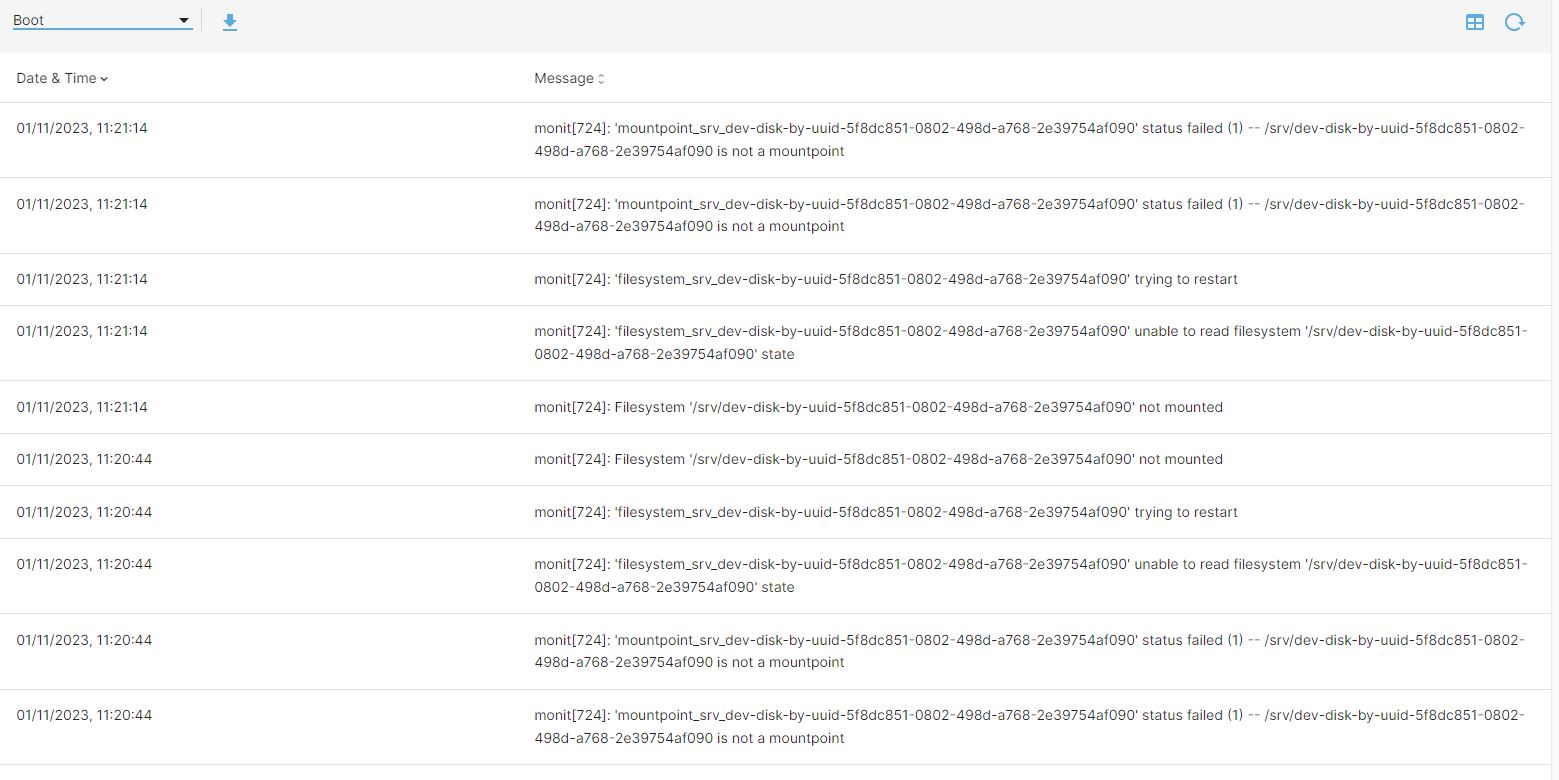Viewport: 1559px width, 780px height.
Task: Click the vertical scrollbar at the right edge
Action: pos(1554,390)
